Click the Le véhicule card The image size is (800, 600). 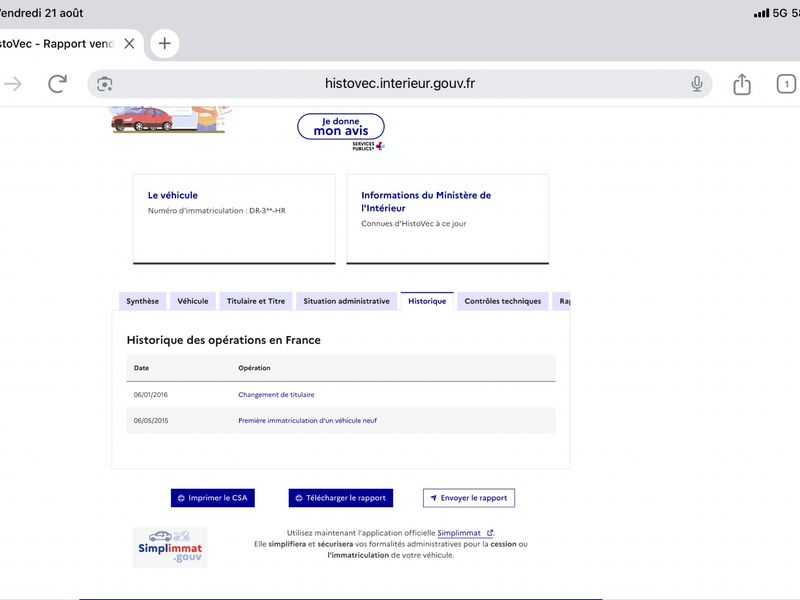tap(234, 219)
